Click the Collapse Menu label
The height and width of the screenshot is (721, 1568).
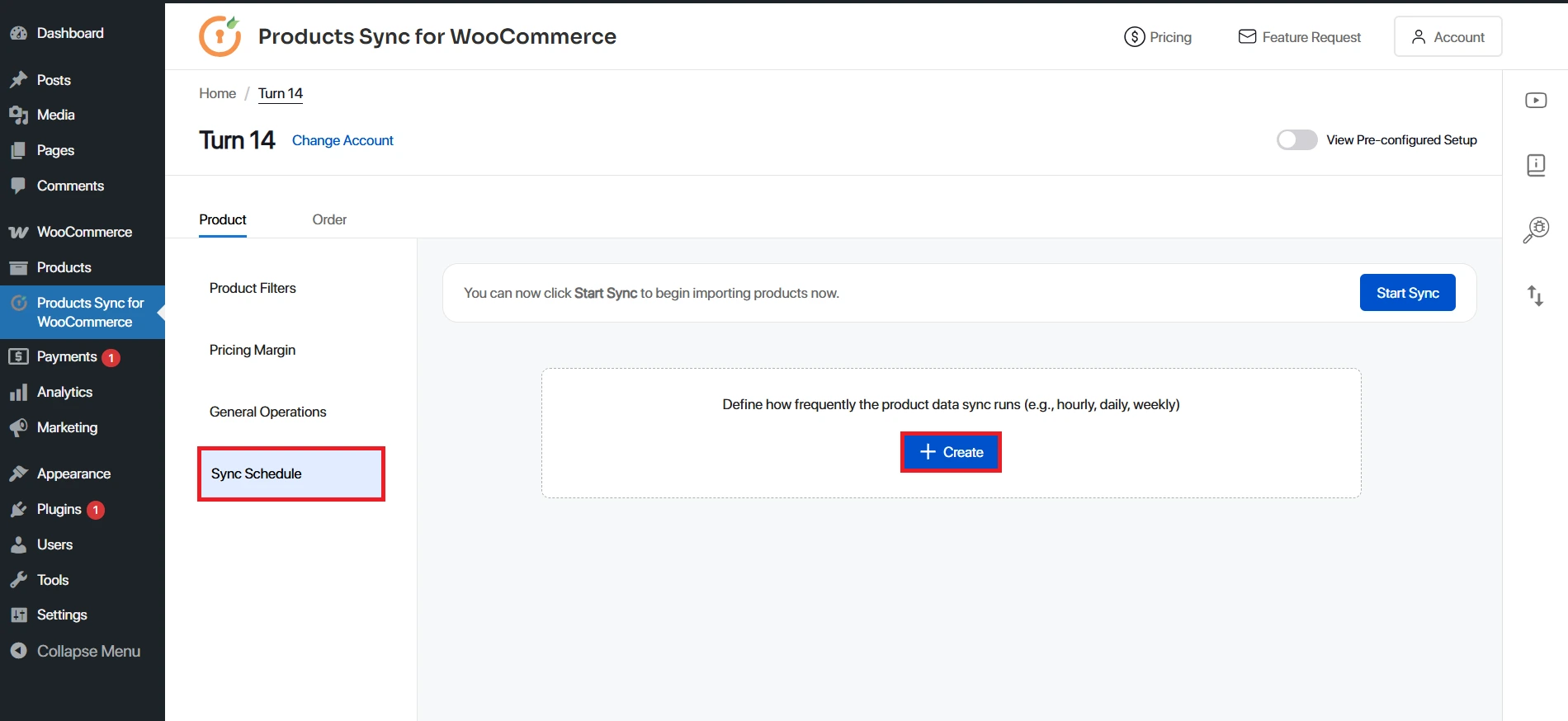coord(88,651)
